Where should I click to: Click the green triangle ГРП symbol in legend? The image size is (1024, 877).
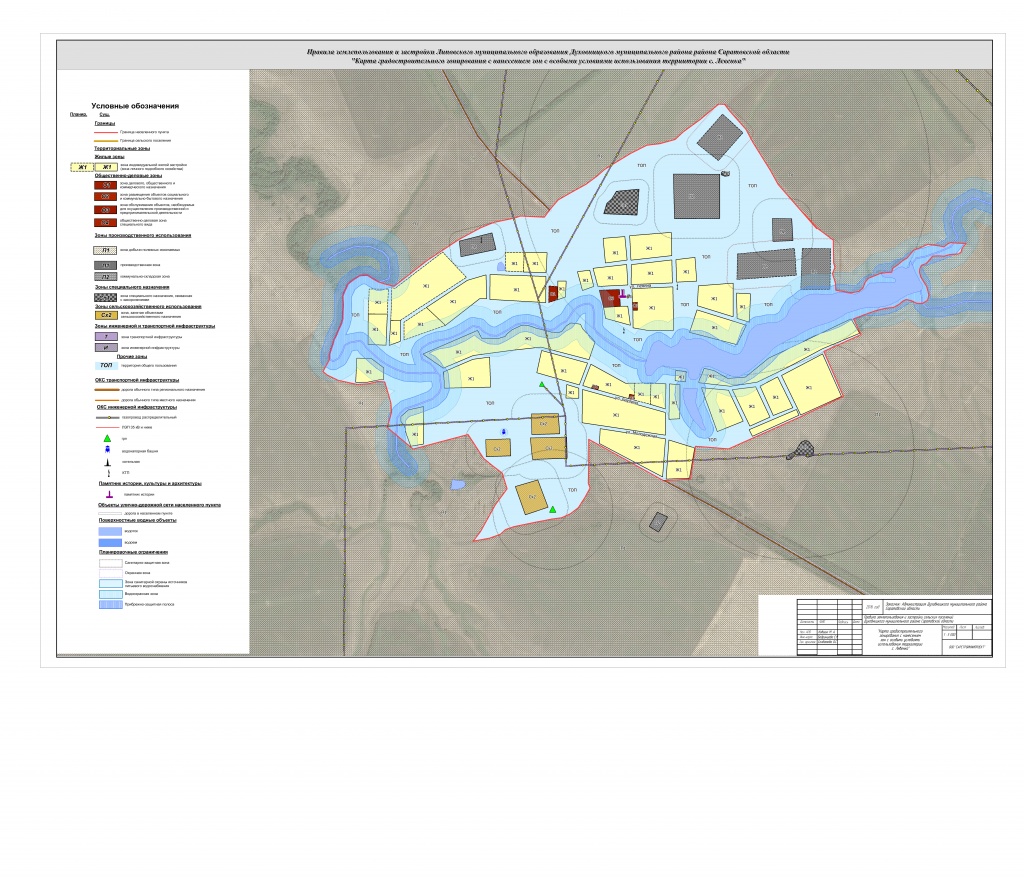[106, 439]
